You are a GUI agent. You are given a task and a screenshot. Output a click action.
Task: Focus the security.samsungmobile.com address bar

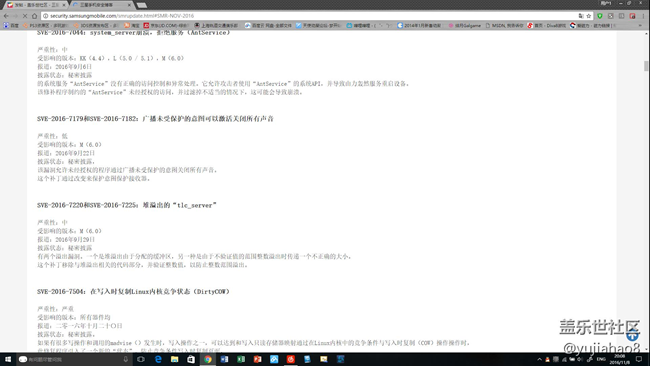point(311,16)
